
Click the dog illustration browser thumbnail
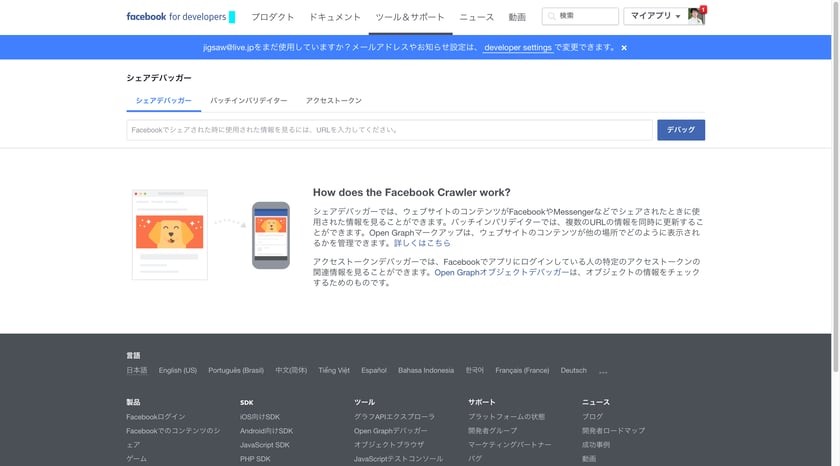[x=170, y=234]
